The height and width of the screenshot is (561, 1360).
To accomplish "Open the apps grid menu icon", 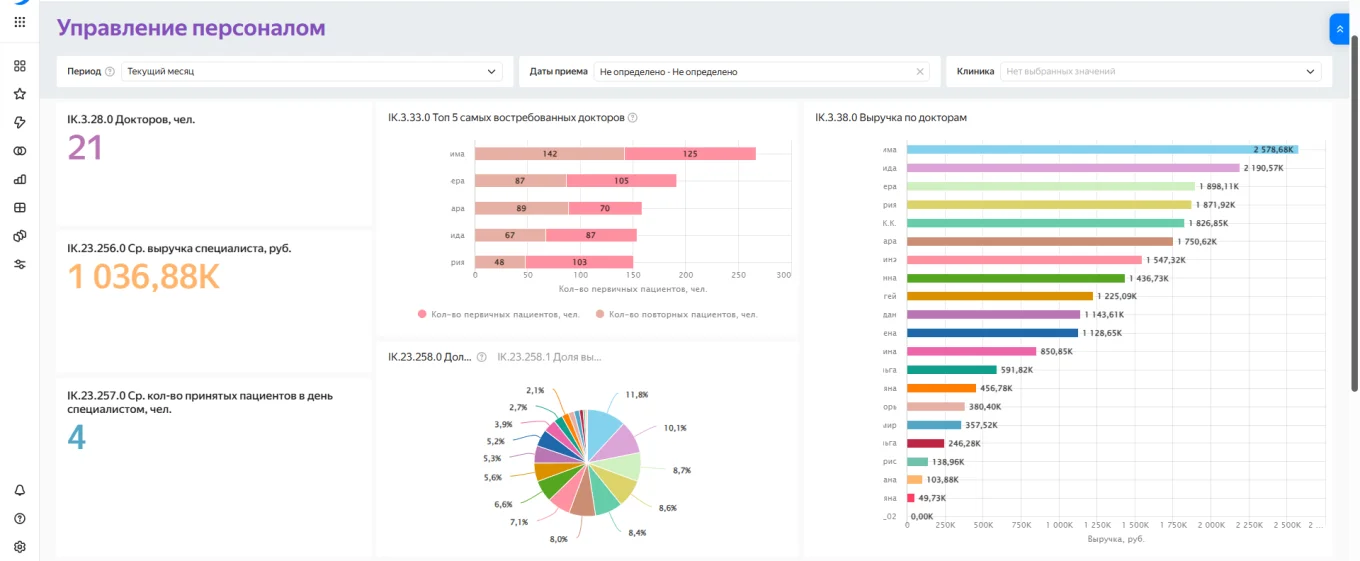I will click(19, 22).
